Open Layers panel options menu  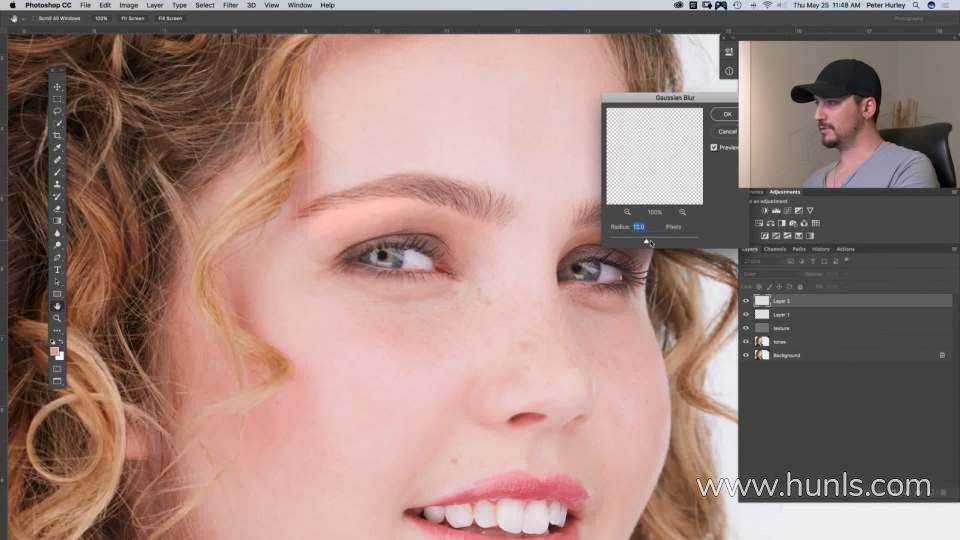click(x=954, y=249)
